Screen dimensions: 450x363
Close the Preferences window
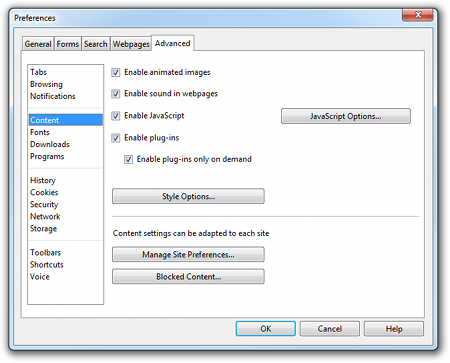[418, 15]
